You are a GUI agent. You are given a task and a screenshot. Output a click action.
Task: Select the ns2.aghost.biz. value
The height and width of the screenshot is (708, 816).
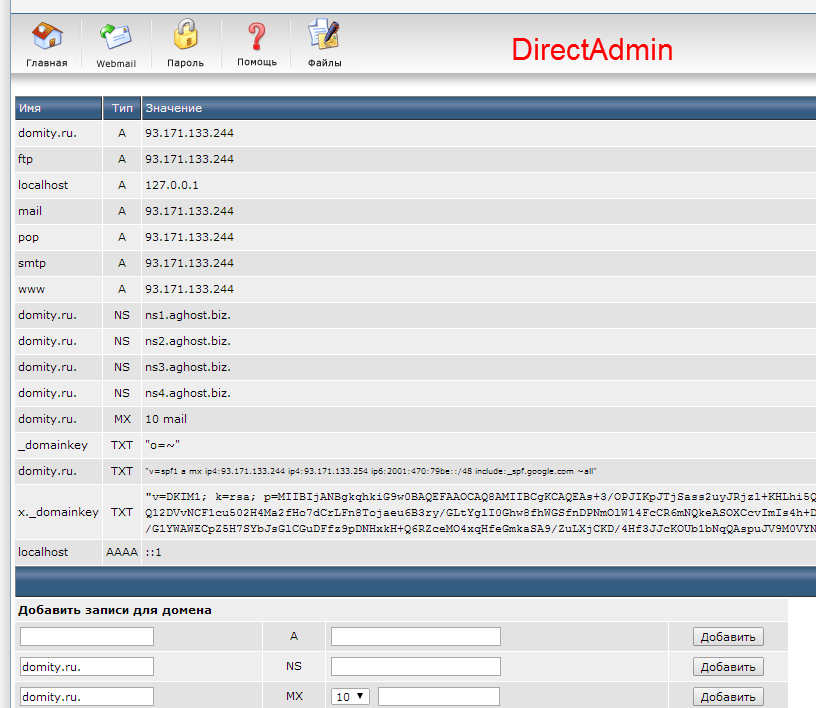pos(188,342)
